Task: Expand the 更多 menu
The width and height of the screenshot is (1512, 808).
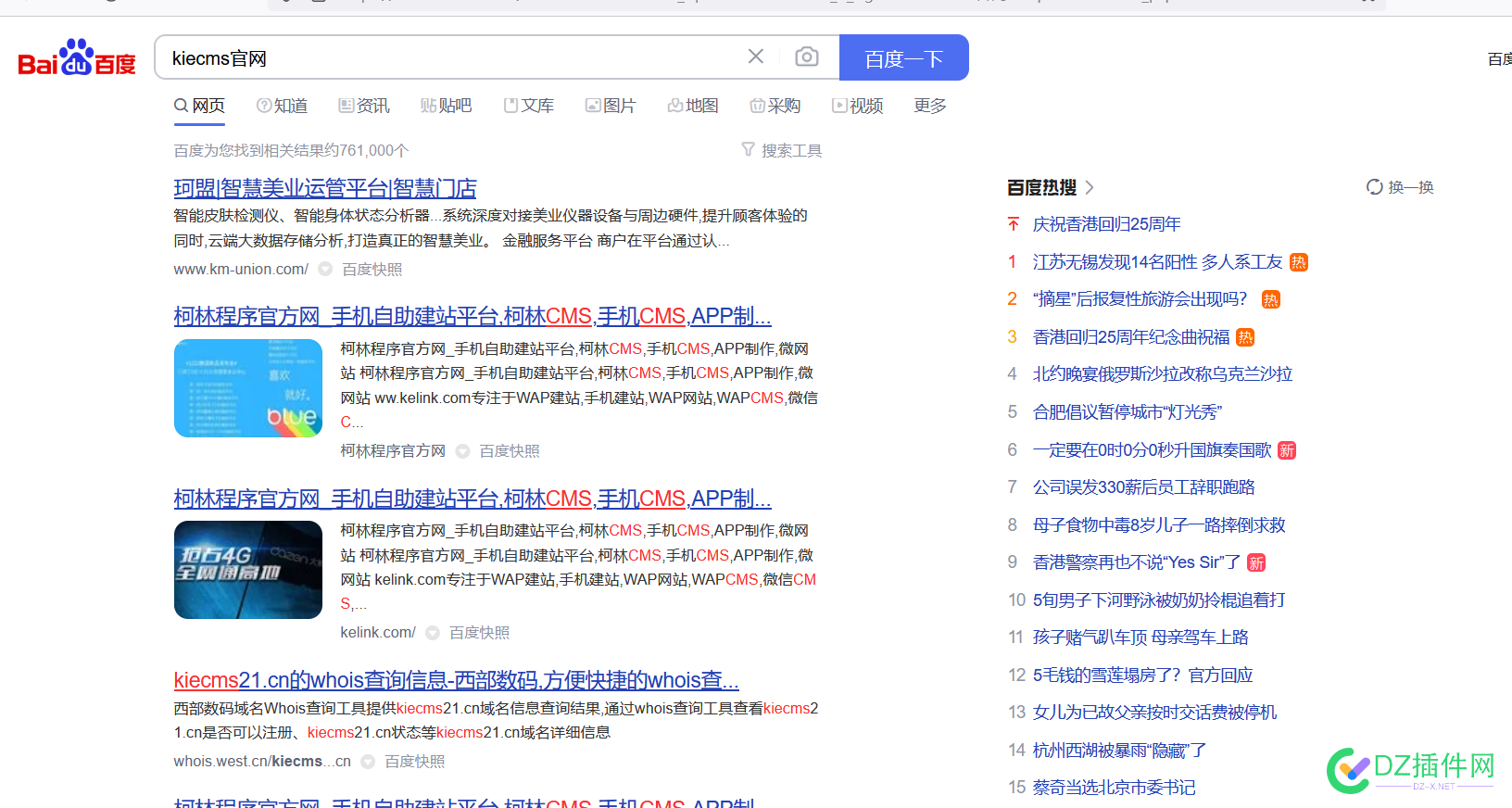Action: tap(930, 106)
